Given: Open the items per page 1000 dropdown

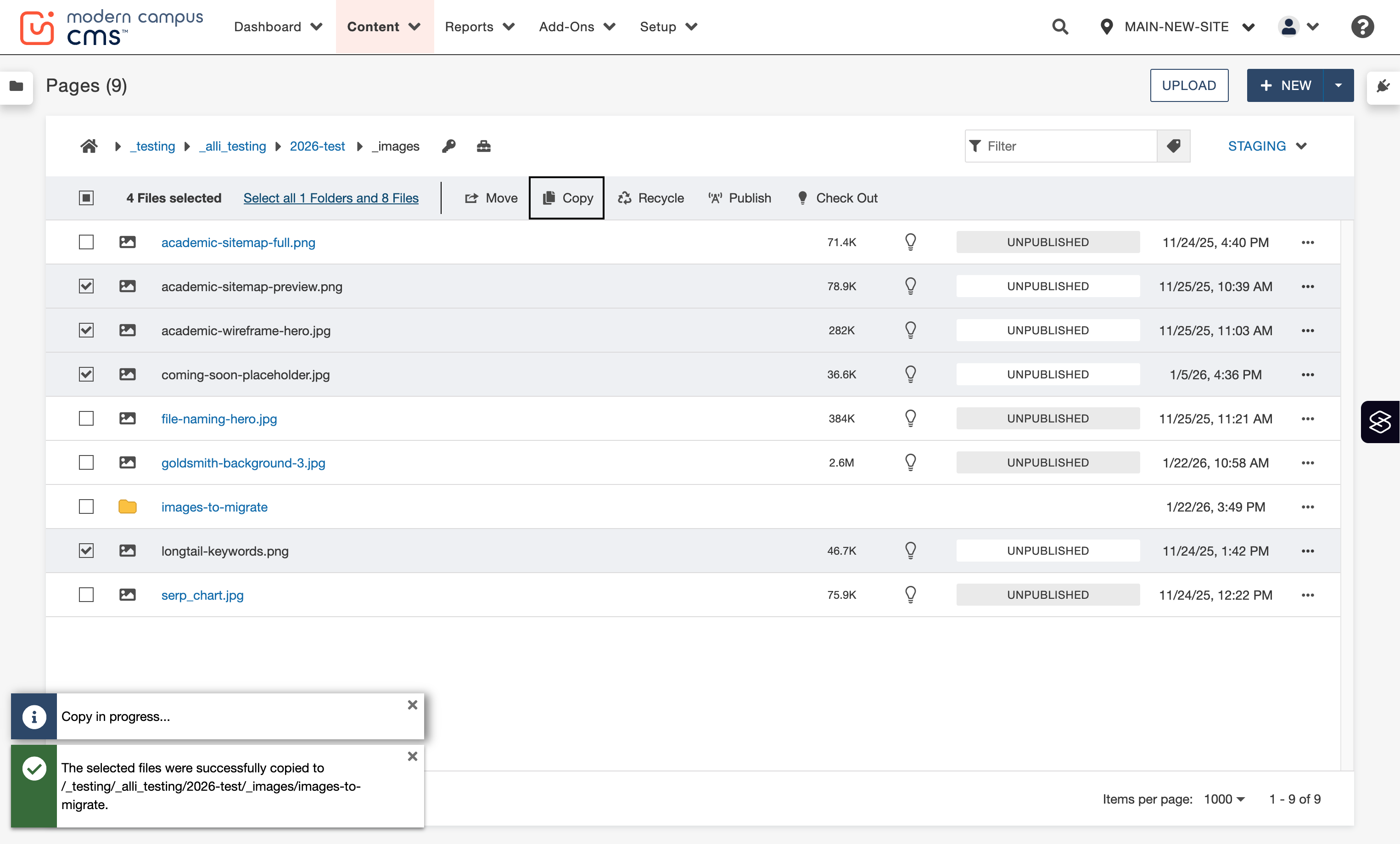Looking at the screenshot, I should coord(1224,799).
